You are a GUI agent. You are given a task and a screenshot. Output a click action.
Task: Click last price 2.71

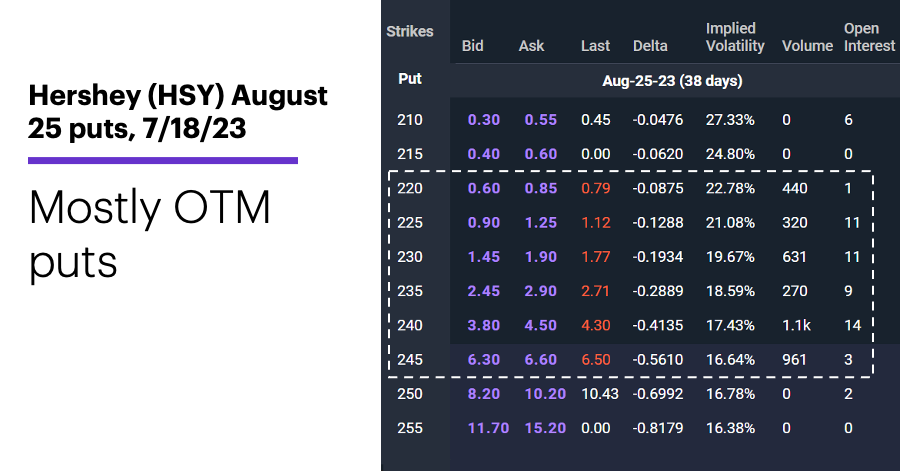coord(596,291)
